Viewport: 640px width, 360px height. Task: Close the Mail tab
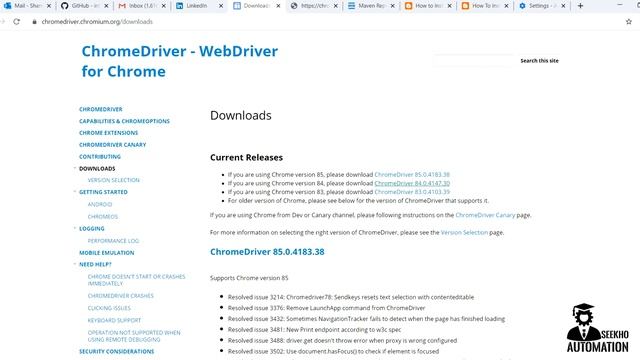[49, 6]
